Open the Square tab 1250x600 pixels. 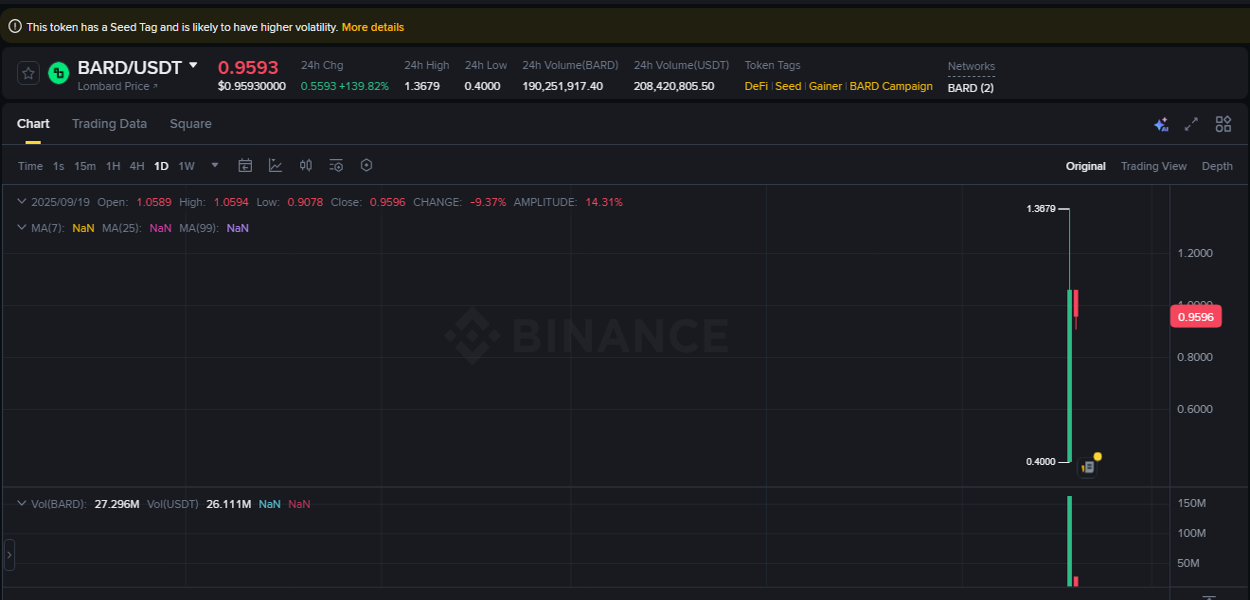pyautogui.click(x=190, y=123)
